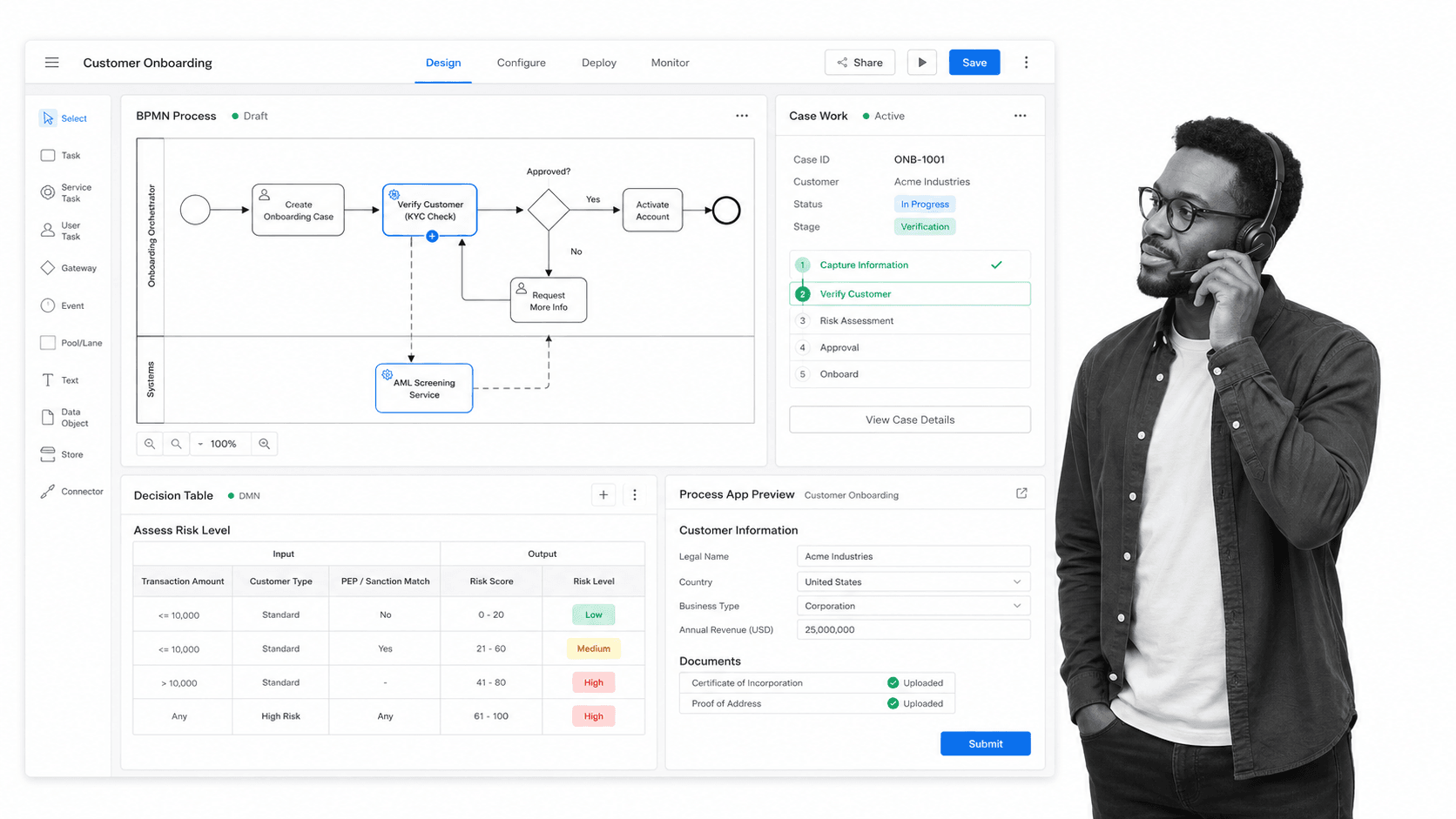Open Decision Table three-dot menu
The width and height of the screenshot is (1456, 819).
(x=635, y=495)
